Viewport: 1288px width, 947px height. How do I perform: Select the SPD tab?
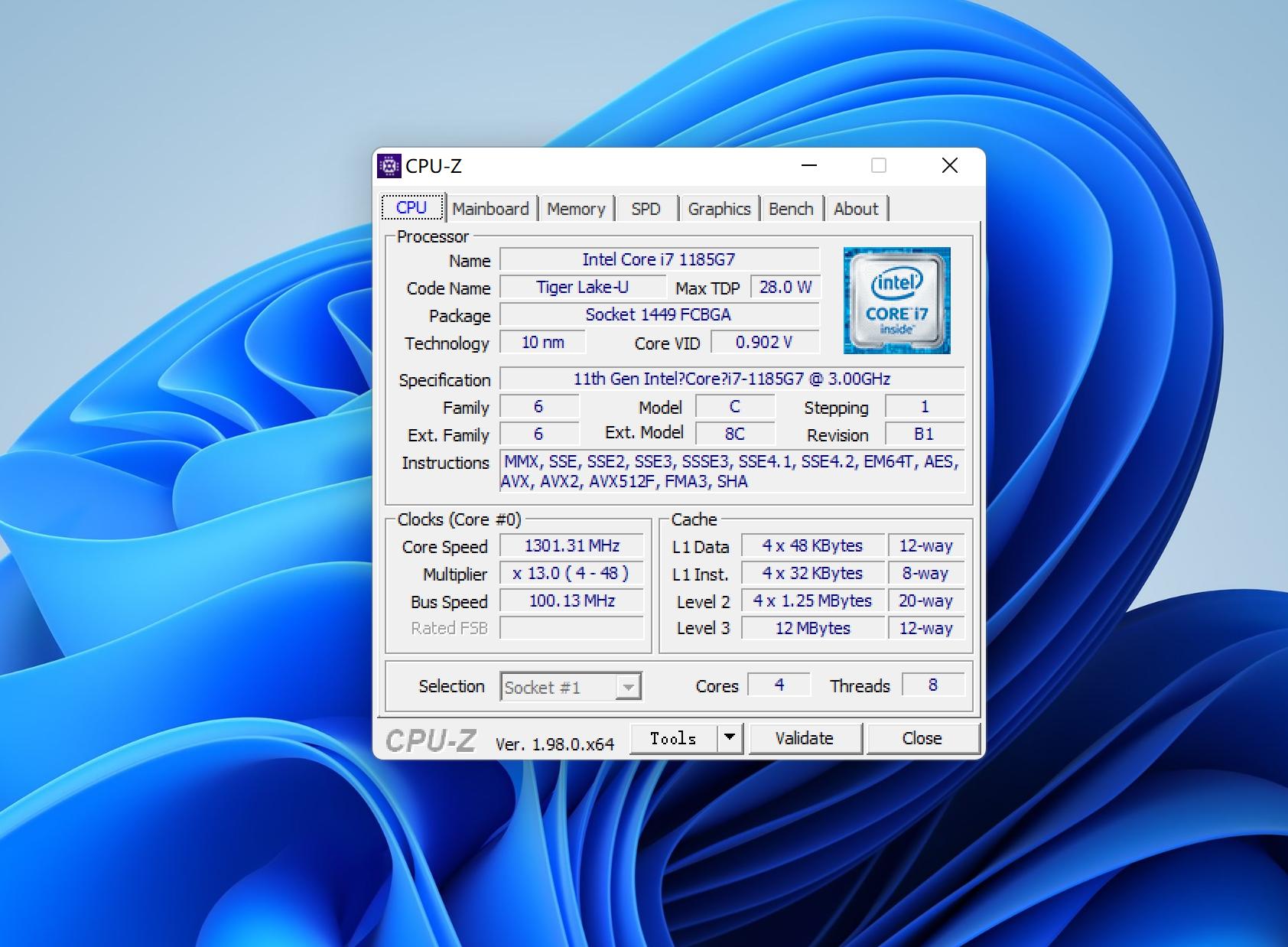pyautogui.click(x=646, y=209)
